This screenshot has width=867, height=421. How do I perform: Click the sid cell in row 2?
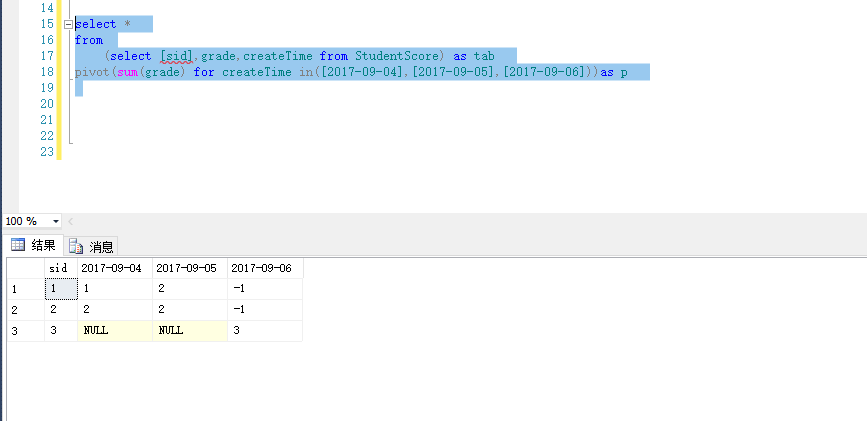[61, 310]
